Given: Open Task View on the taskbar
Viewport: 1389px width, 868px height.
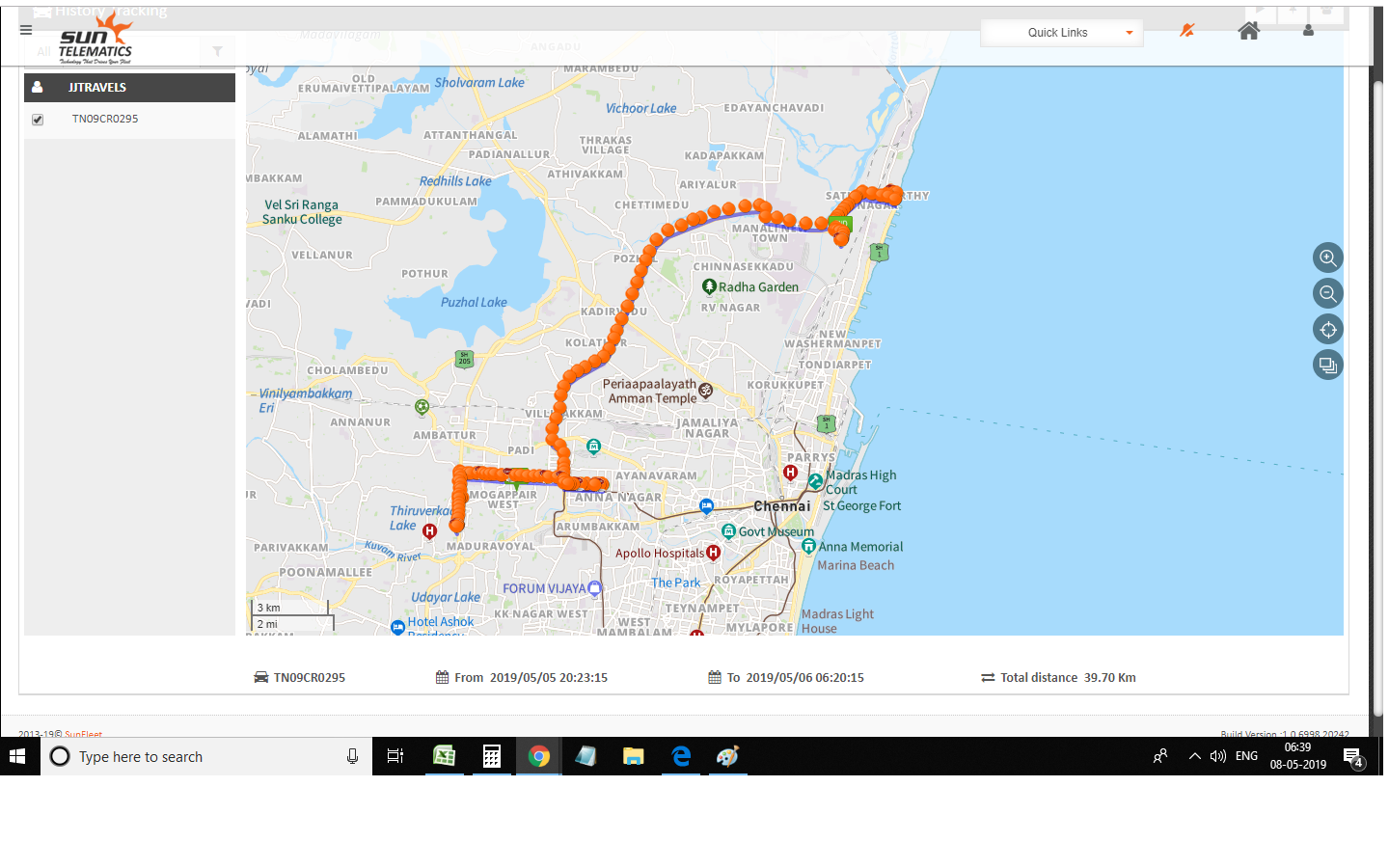Looking at the screenshot, I should pyautogui.click(x=395, y=757).
